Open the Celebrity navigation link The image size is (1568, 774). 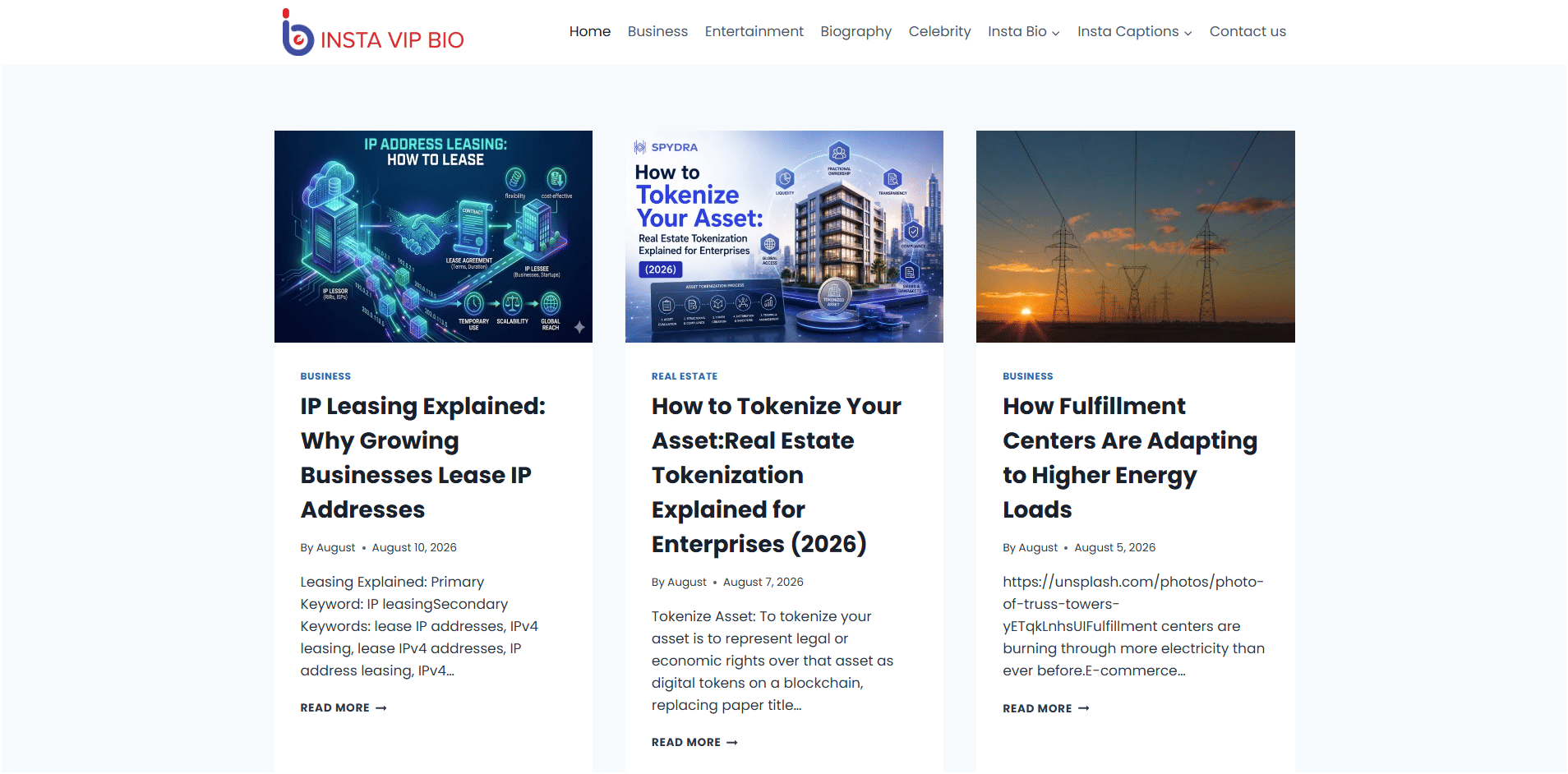(x=939, y=31)
